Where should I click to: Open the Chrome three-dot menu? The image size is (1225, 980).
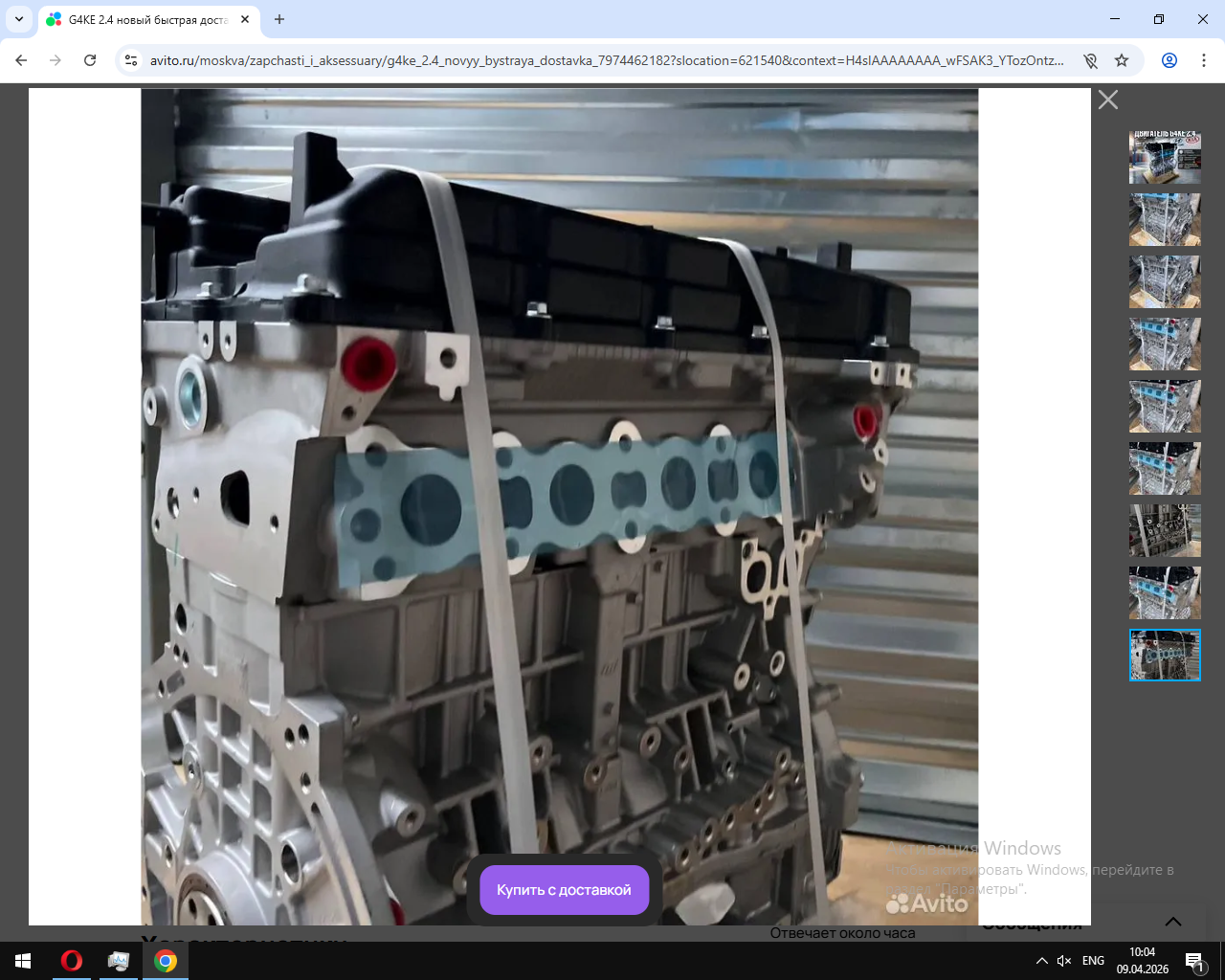pyautogui.click(x=1204, y=60)
